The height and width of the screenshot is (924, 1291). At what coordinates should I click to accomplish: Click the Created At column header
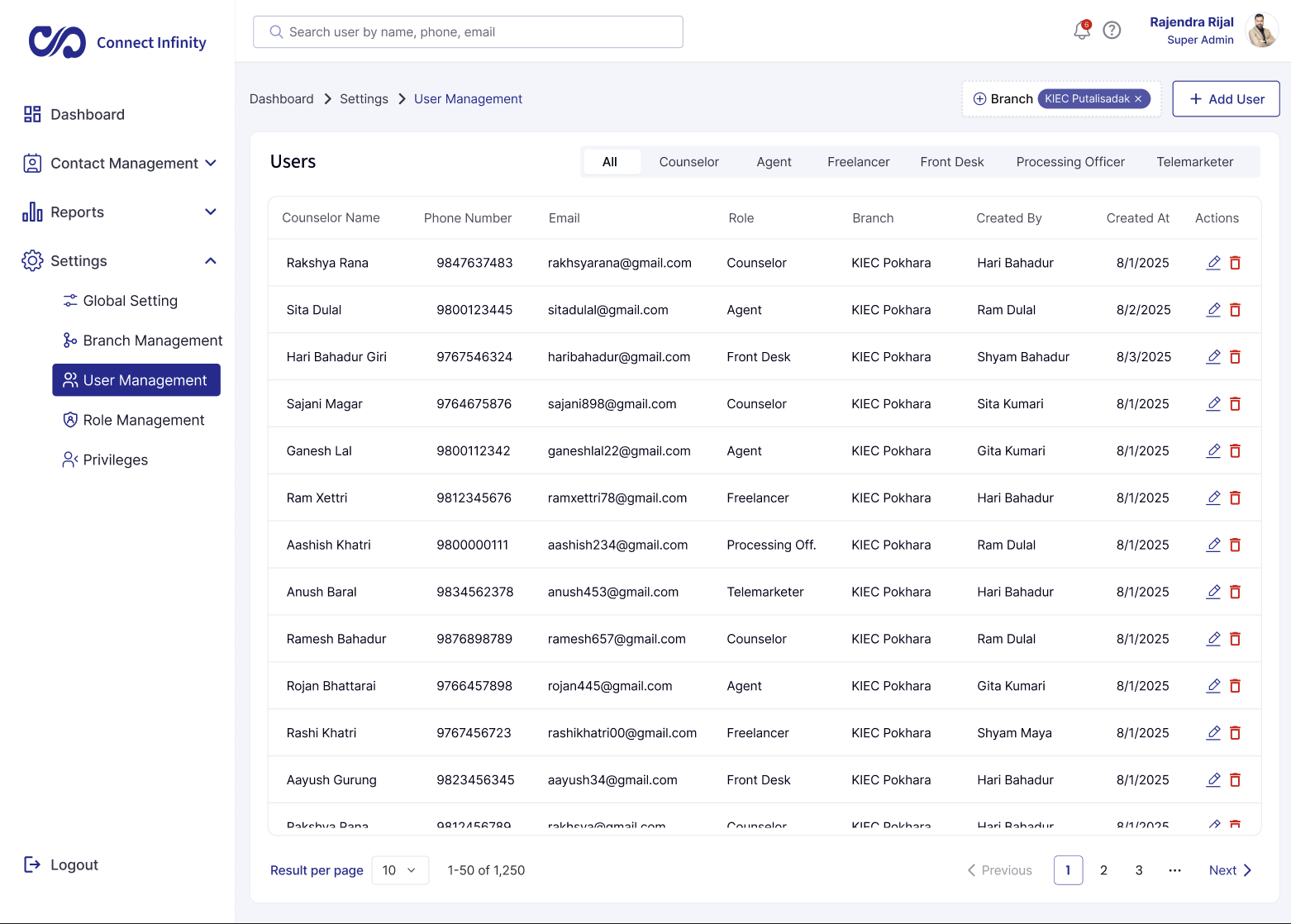(1137, 218)
